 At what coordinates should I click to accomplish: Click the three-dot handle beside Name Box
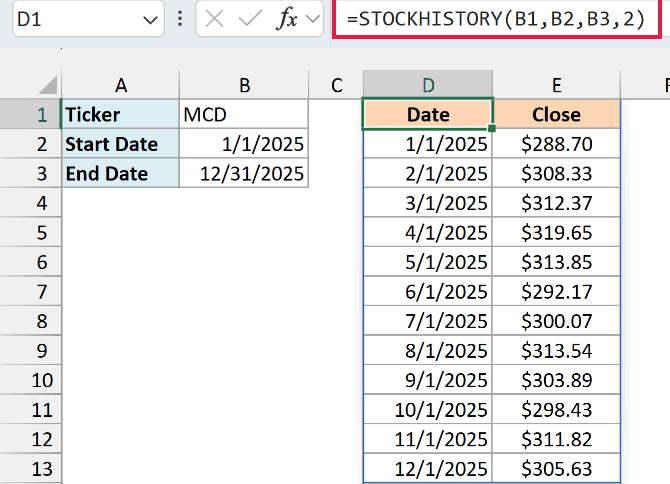click(180, 19)
